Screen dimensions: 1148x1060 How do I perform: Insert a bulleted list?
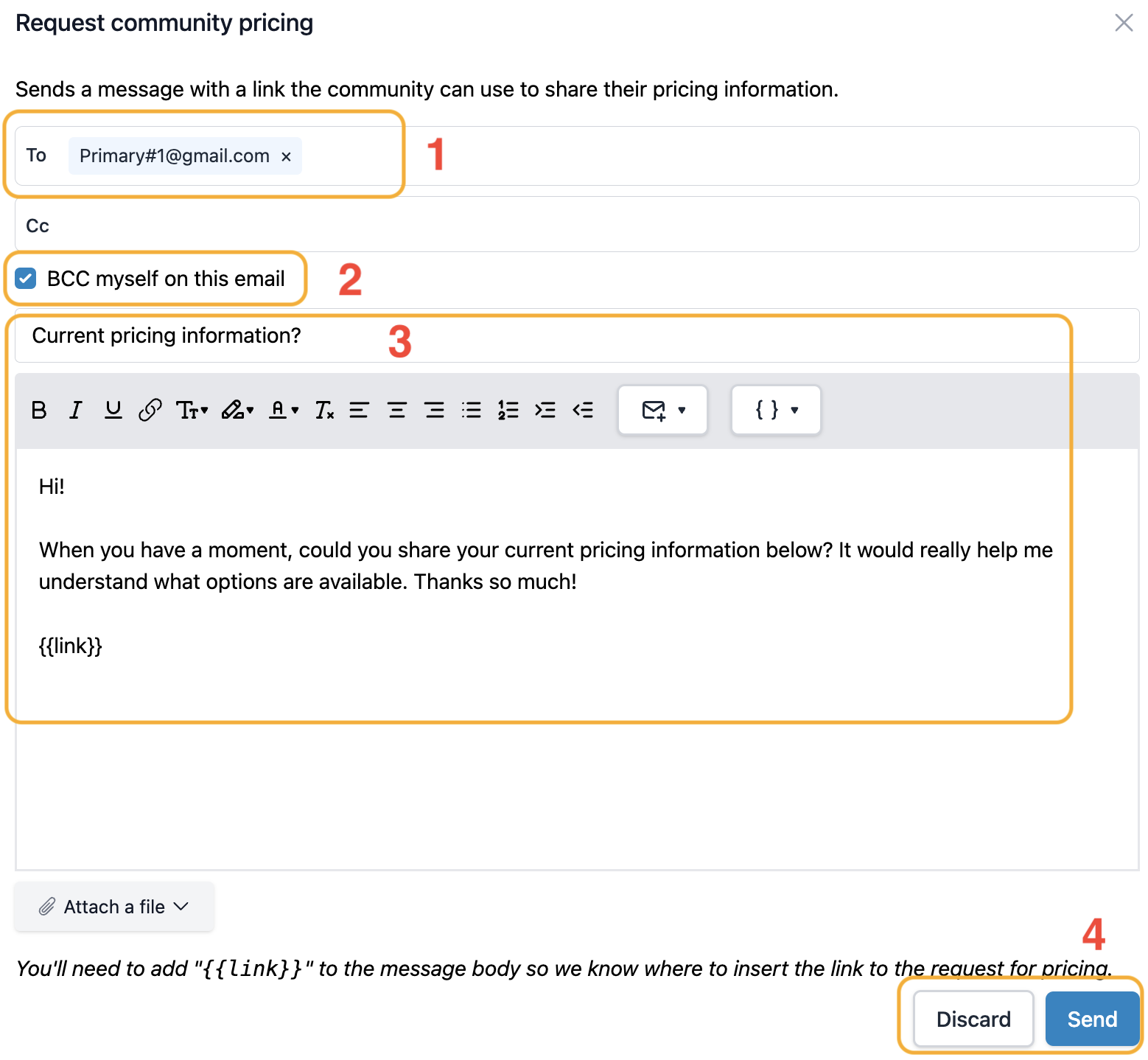[471, 410]
